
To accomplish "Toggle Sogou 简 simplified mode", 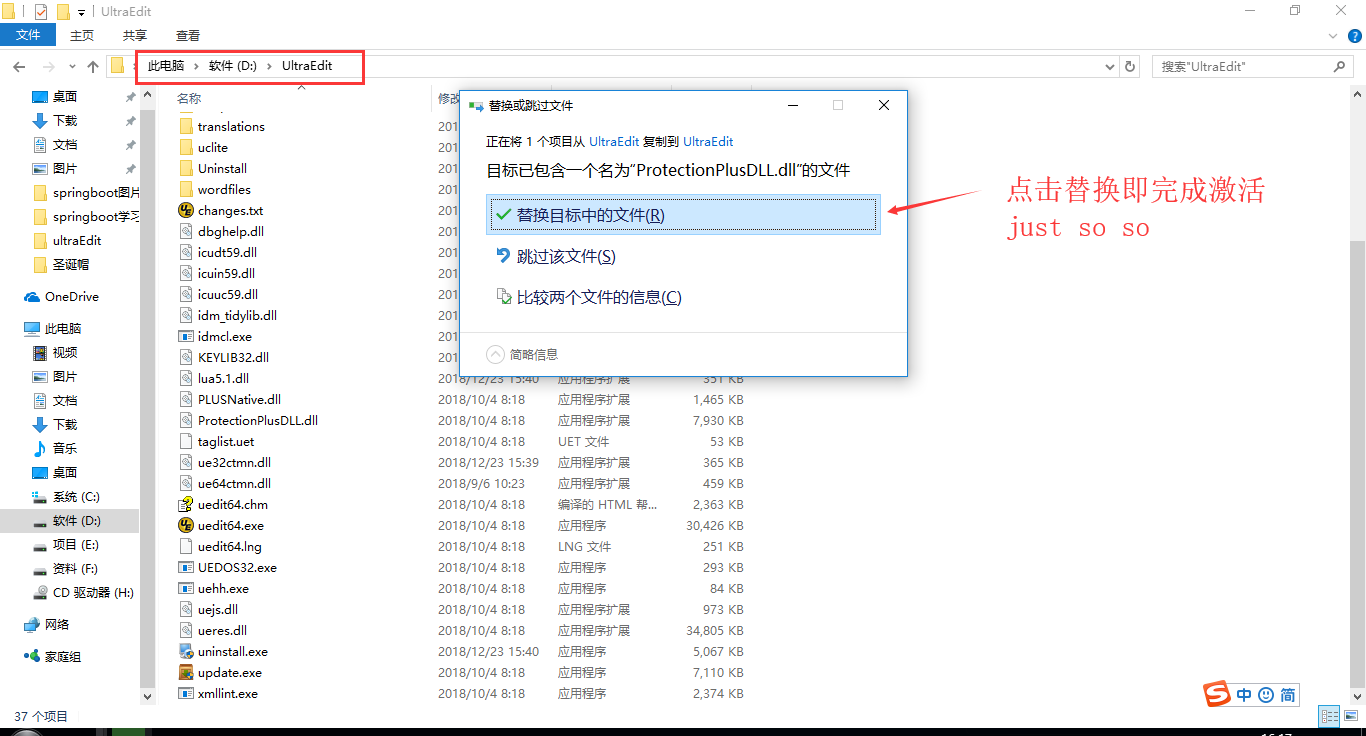I will [x=1288, y=694].
